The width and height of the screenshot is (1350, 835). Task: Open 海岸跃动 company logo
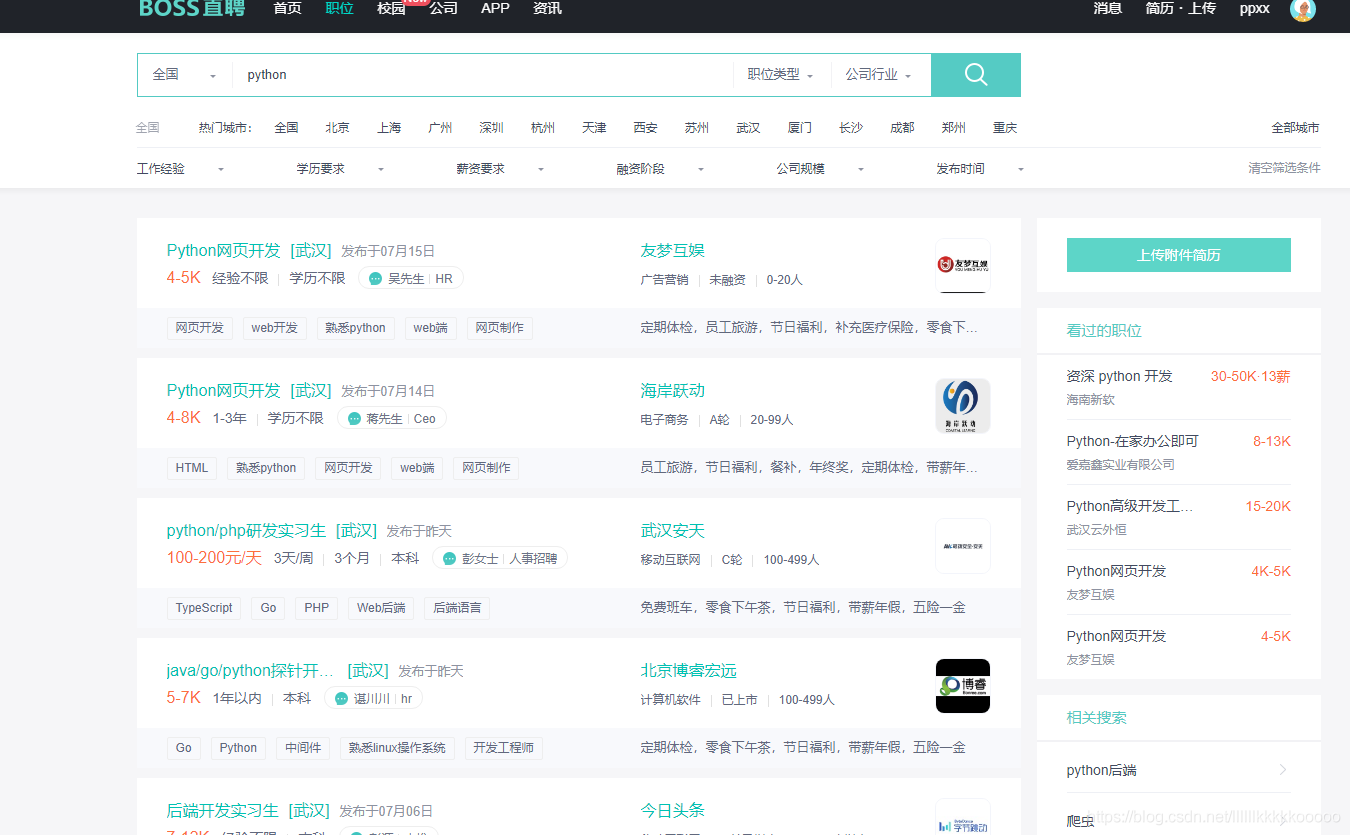click(x=963, y=405)
